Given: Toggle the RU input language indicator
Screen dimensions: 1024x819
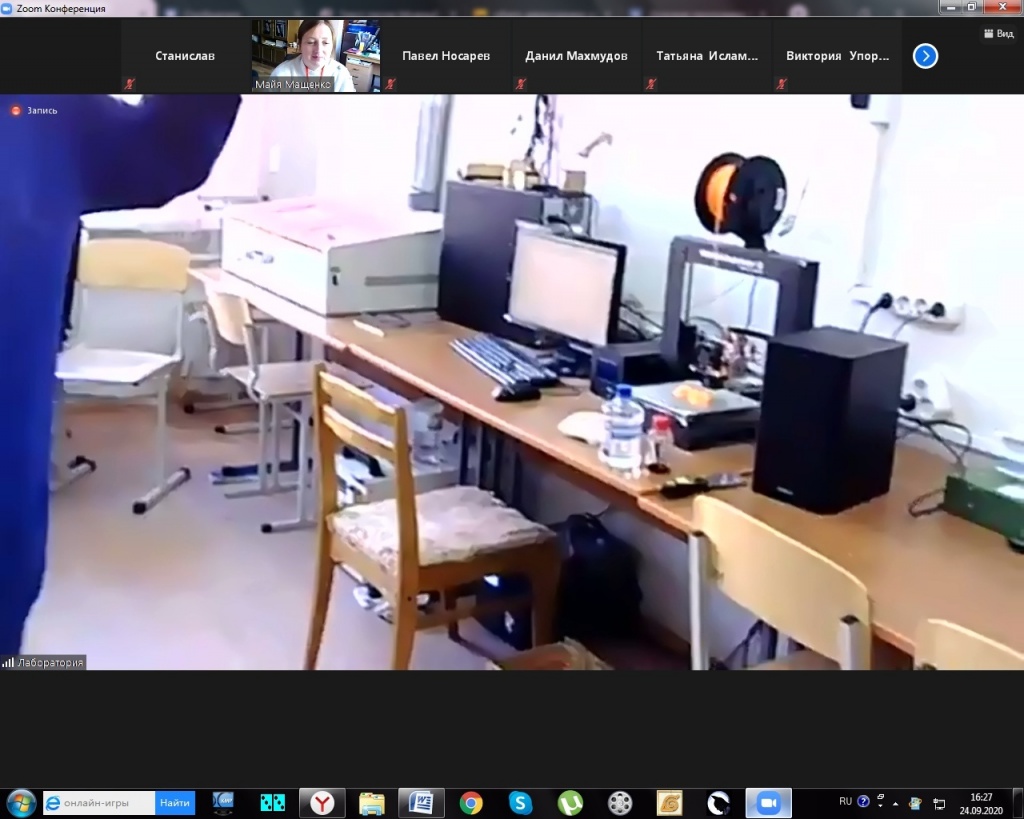Looking at the screenshot, I should pyautogui.click(x=845, y=801).
